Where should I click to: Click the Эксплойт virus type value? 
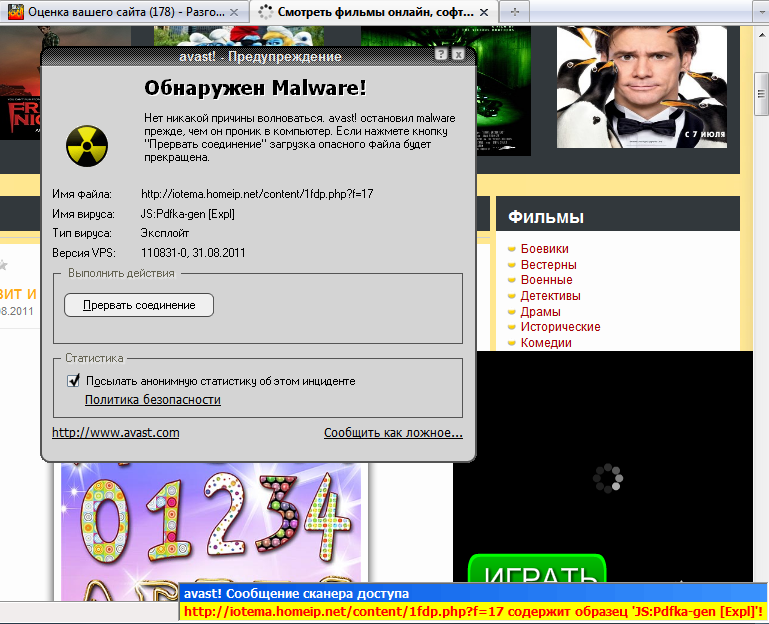point(165,233)
